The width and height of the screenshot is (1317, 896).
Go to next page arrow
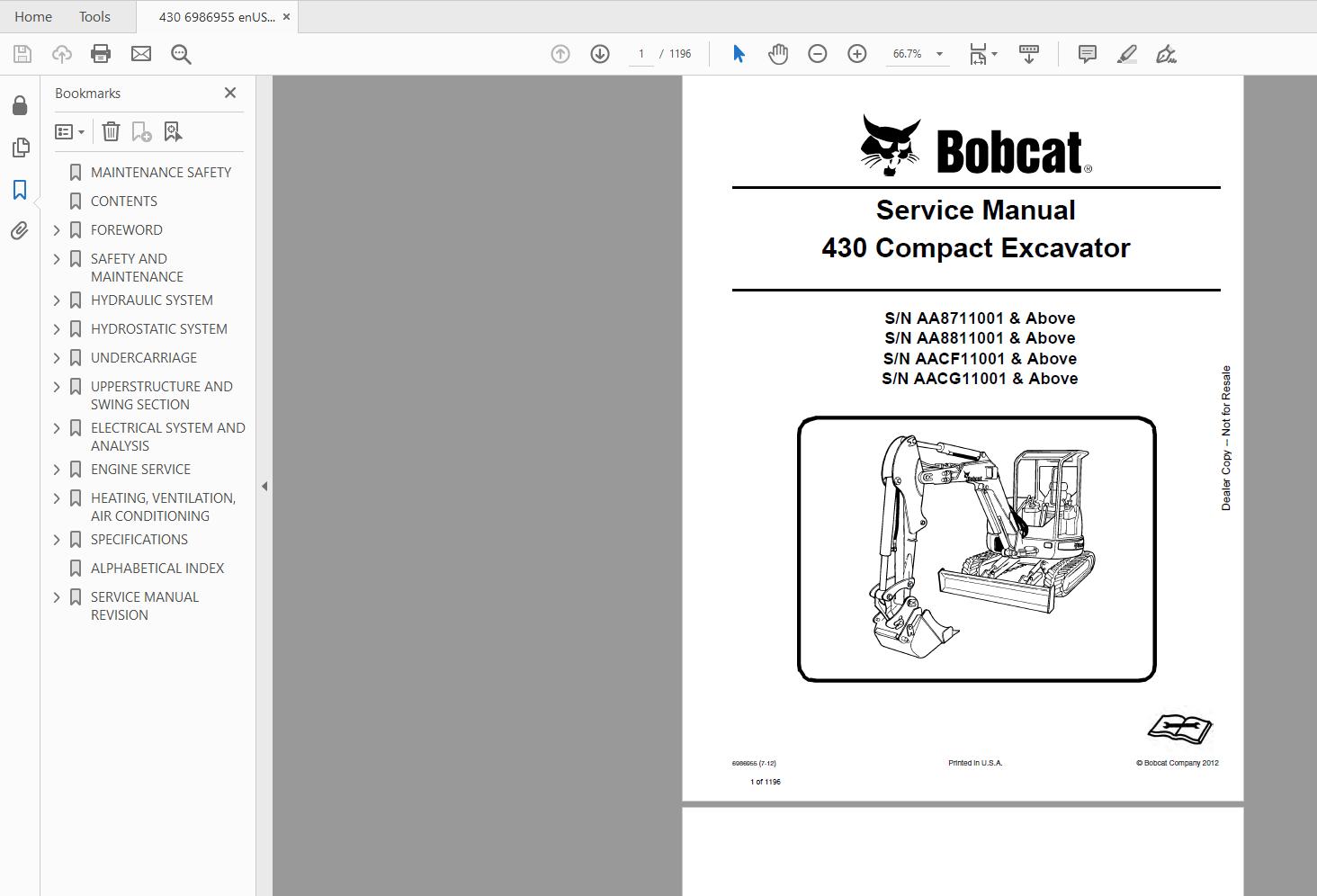600,54
